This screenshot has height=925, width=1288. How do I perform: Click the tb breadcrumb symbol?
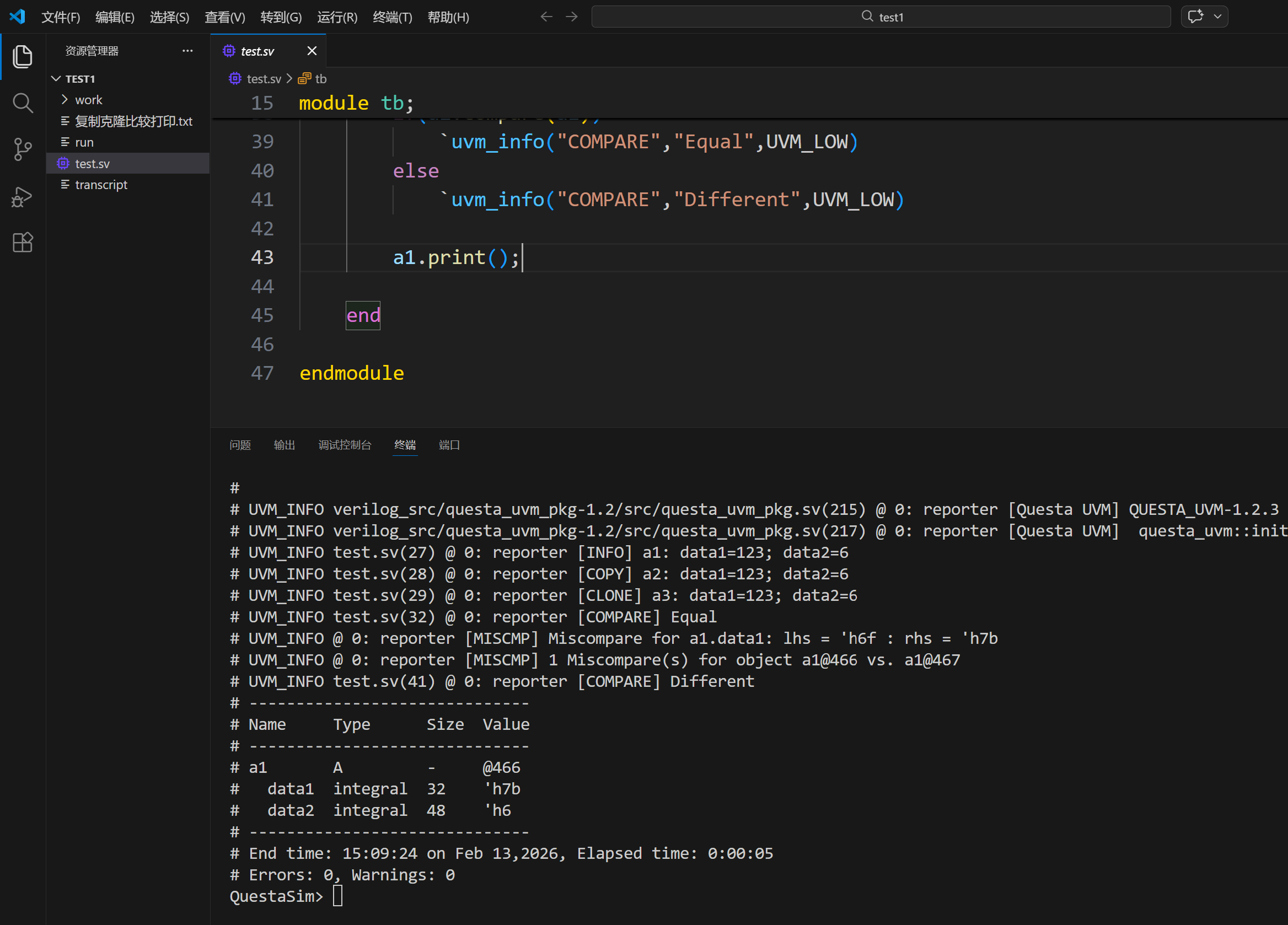[x=320, y=78]
